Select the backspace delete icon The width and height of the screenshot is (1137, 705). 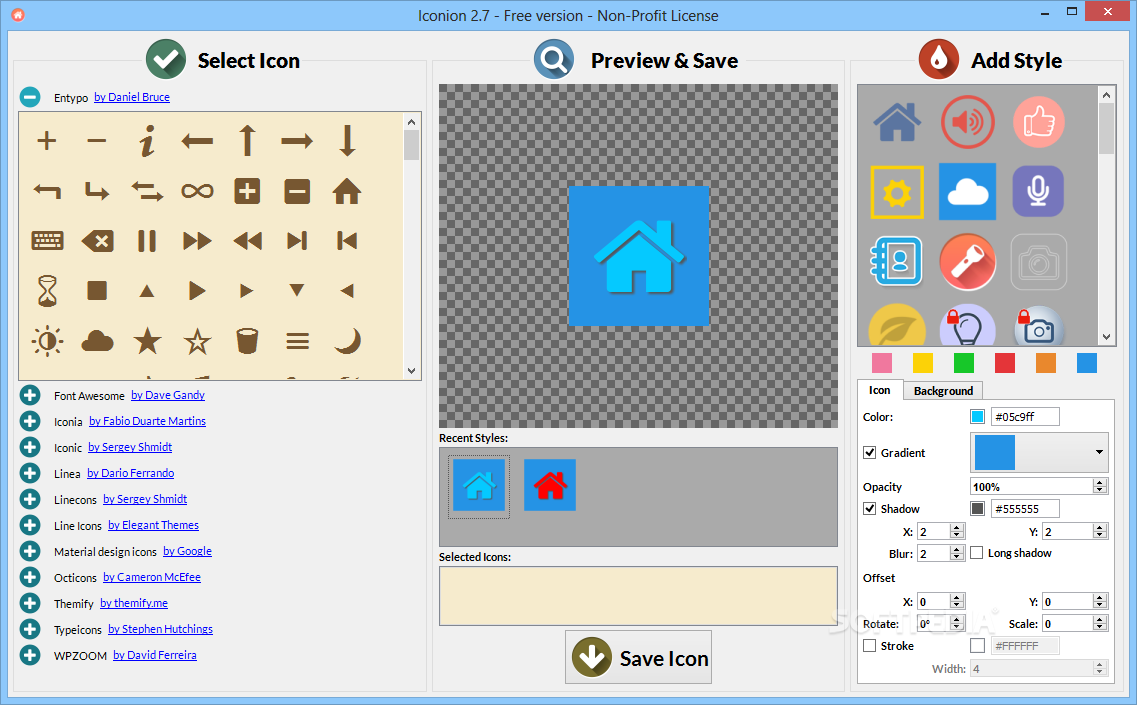pyautogui.click(x=97, y=241)
